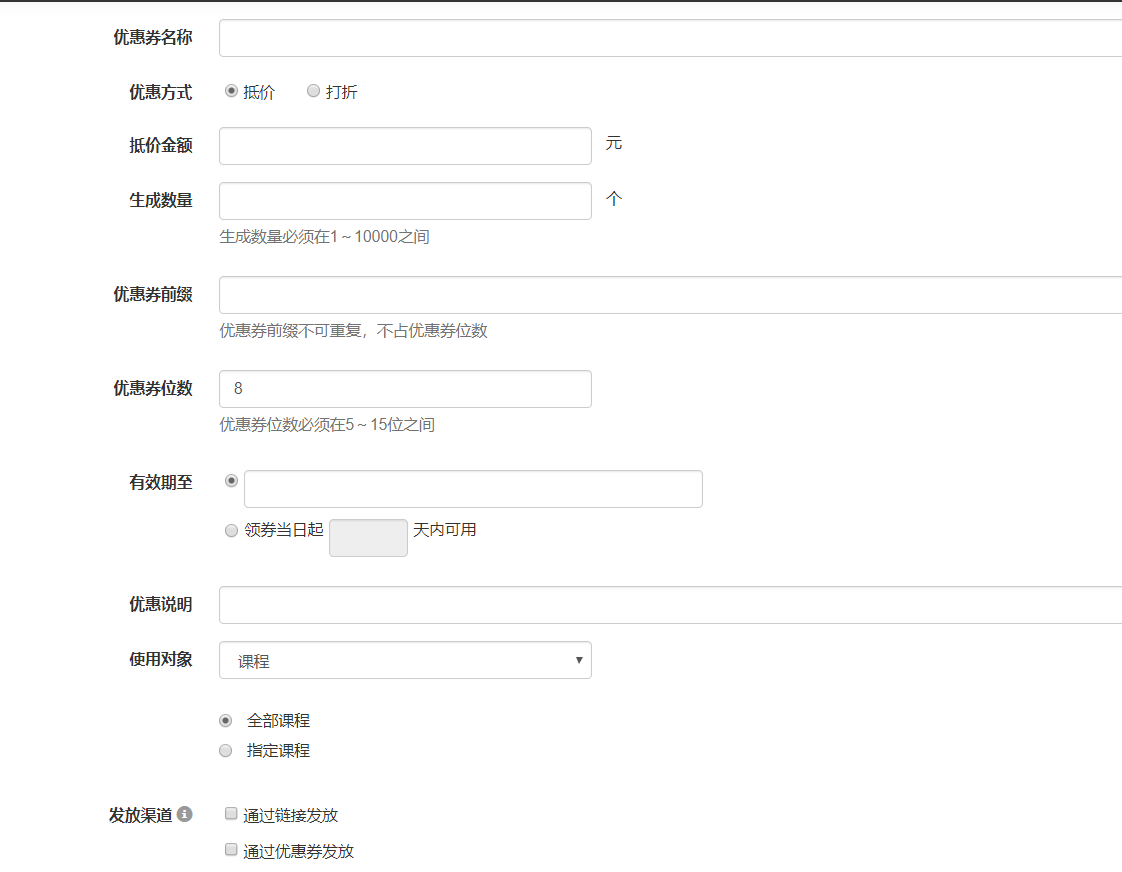1122x872 pixels.
Task: Tick the 通过优惠券发放 checkbox
Action: [x=231, y=850]
